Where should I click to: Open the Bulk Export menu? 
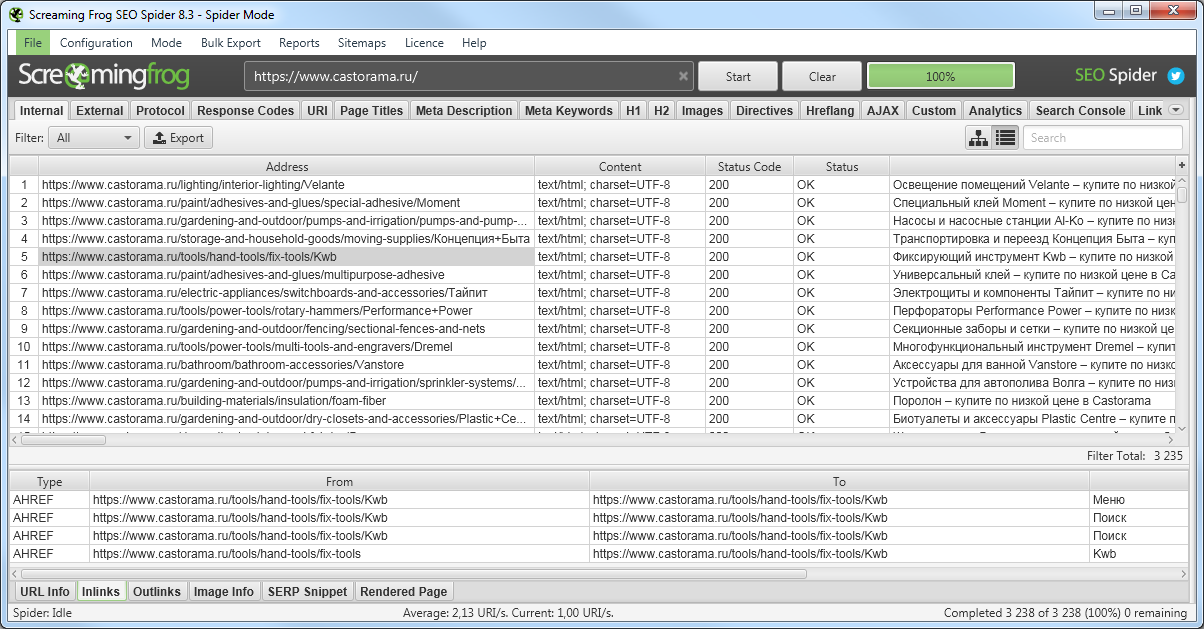230,43
